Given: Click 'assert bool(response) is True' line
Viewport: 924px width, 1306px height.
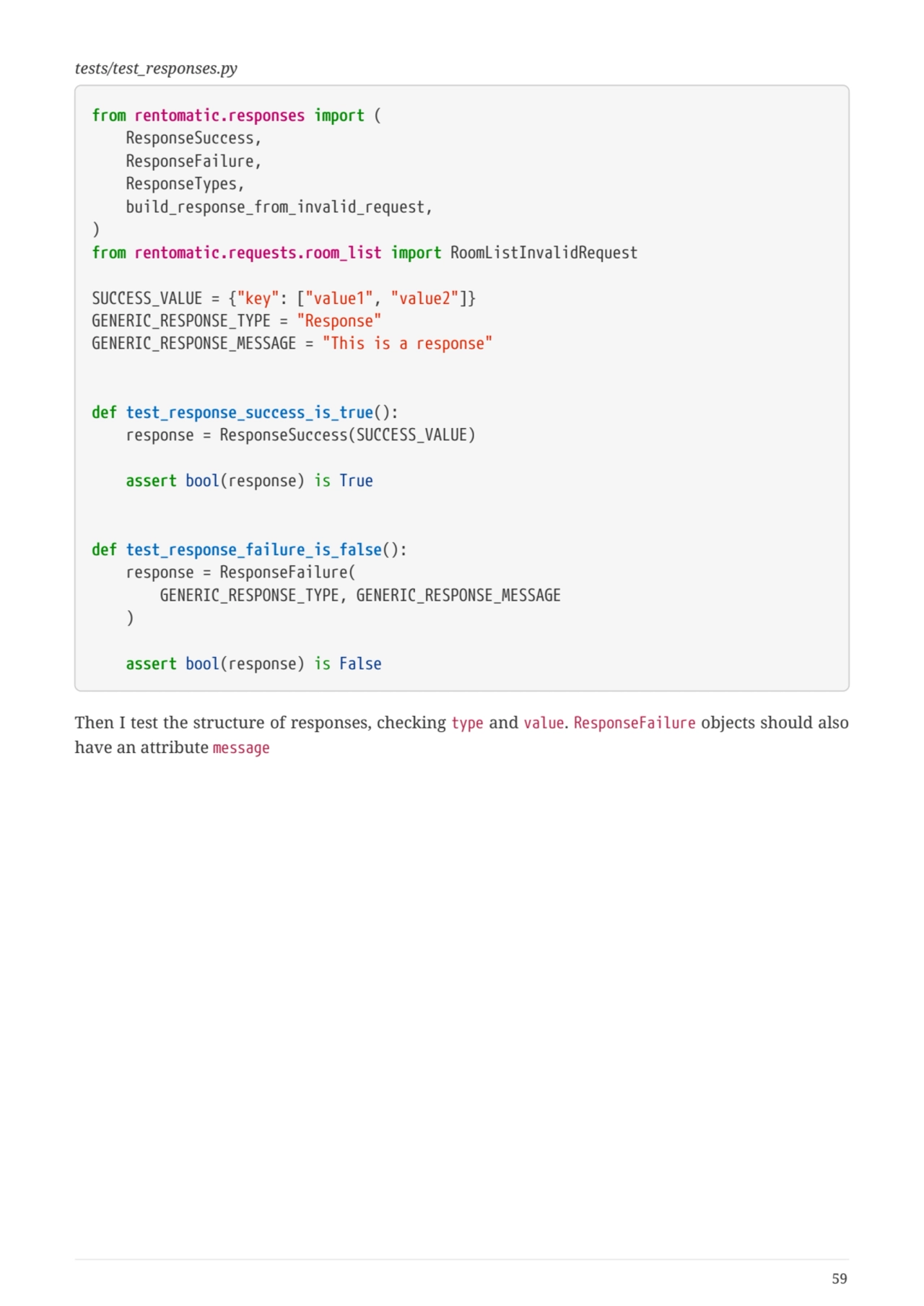Looking at the screenshot, I should point(249,481).
